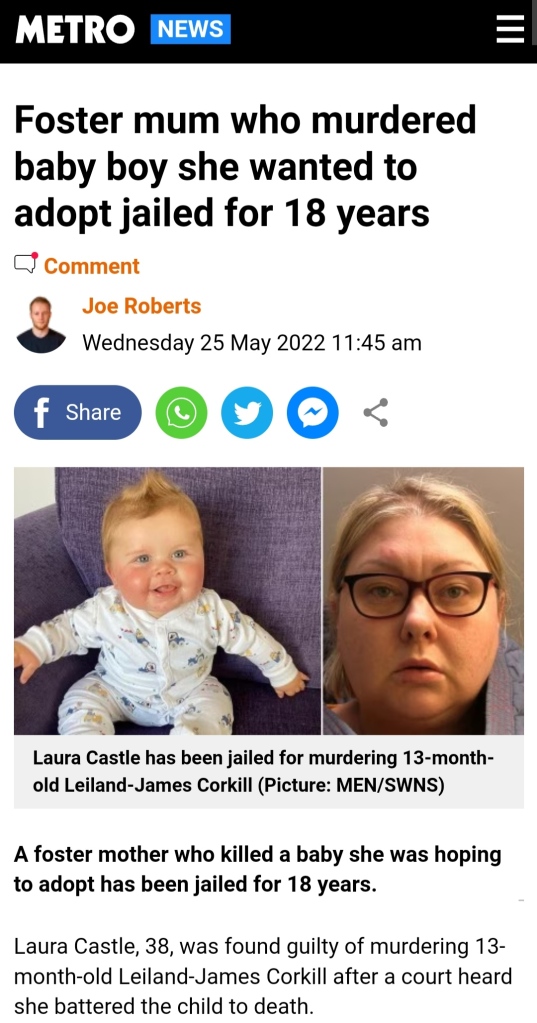Send the article through Messenger

point(313,412)
